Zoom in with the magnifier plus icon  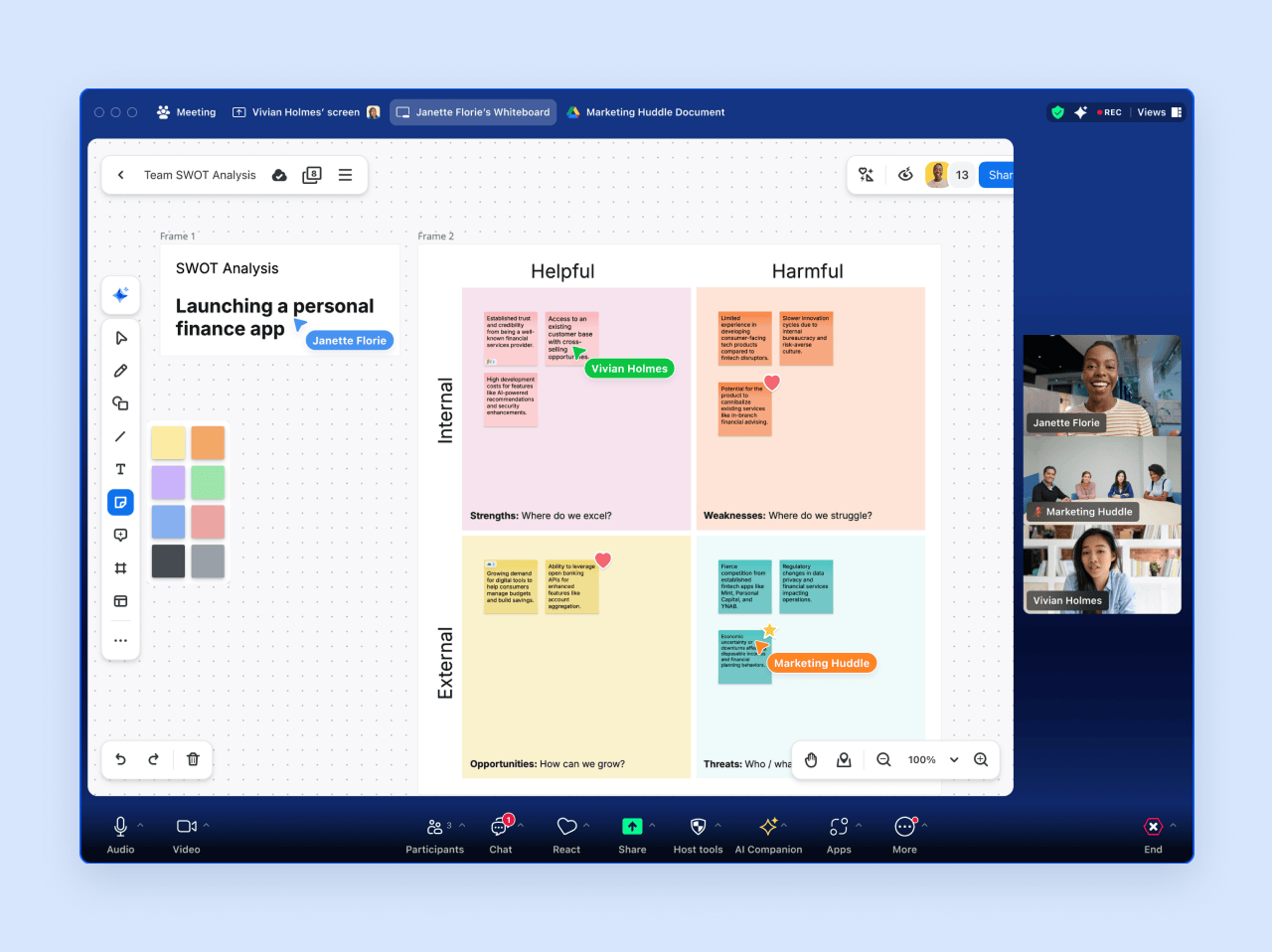click(x=981, y=760)
